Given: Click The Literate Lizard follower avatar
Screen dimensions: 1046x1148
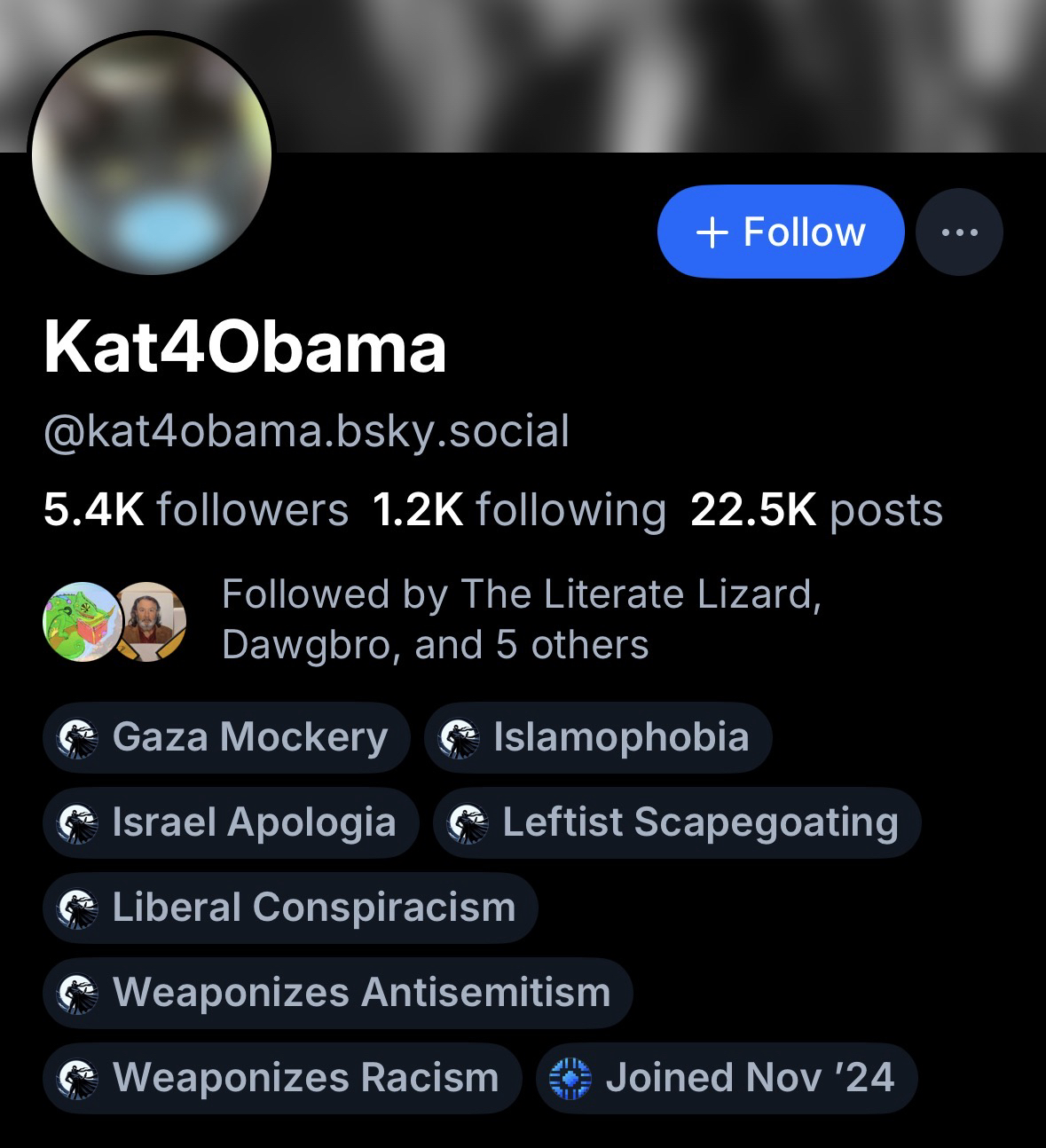Looking at the screenshot, I should (x=80, y=621).
